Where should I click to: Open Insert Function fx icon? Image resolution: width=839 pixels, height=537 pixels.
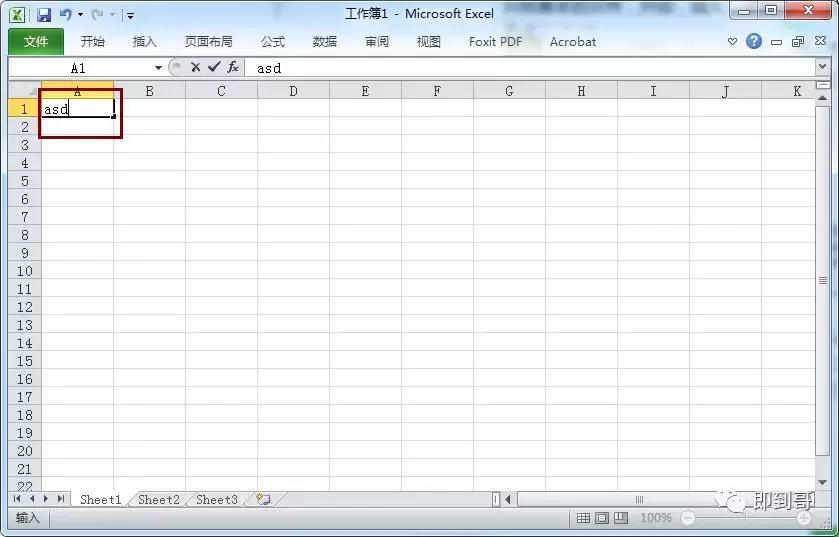[x=232, y=67]
